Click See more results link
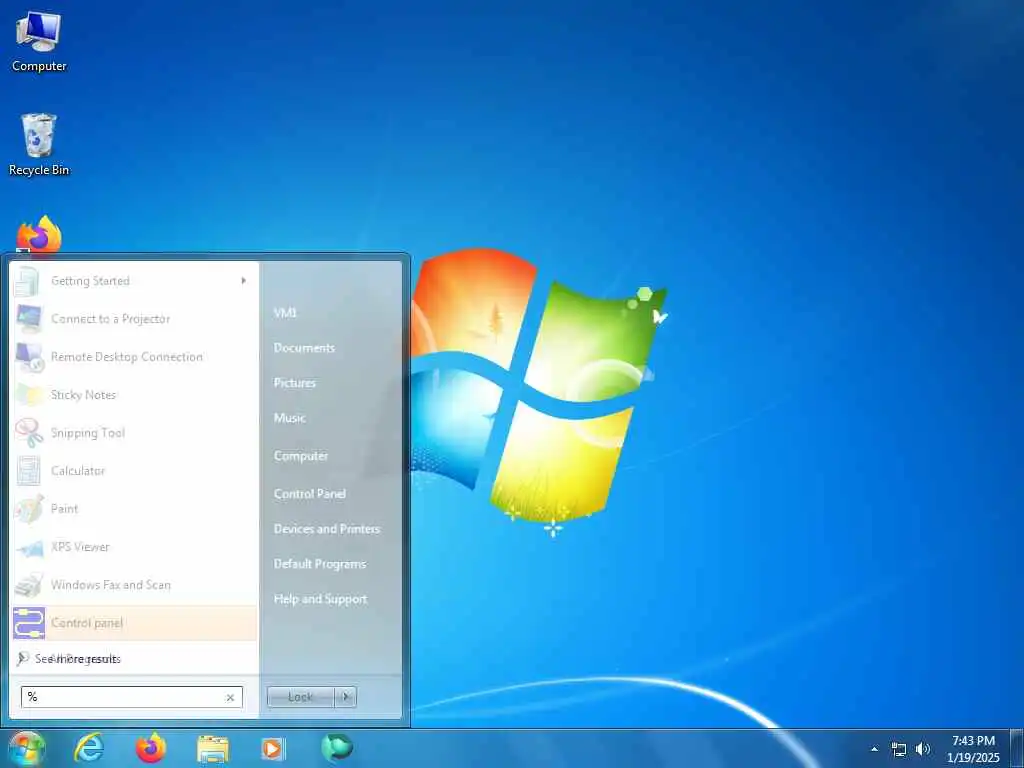The width and height of the screenshot is (1024, 768). (x=78, y=659)
